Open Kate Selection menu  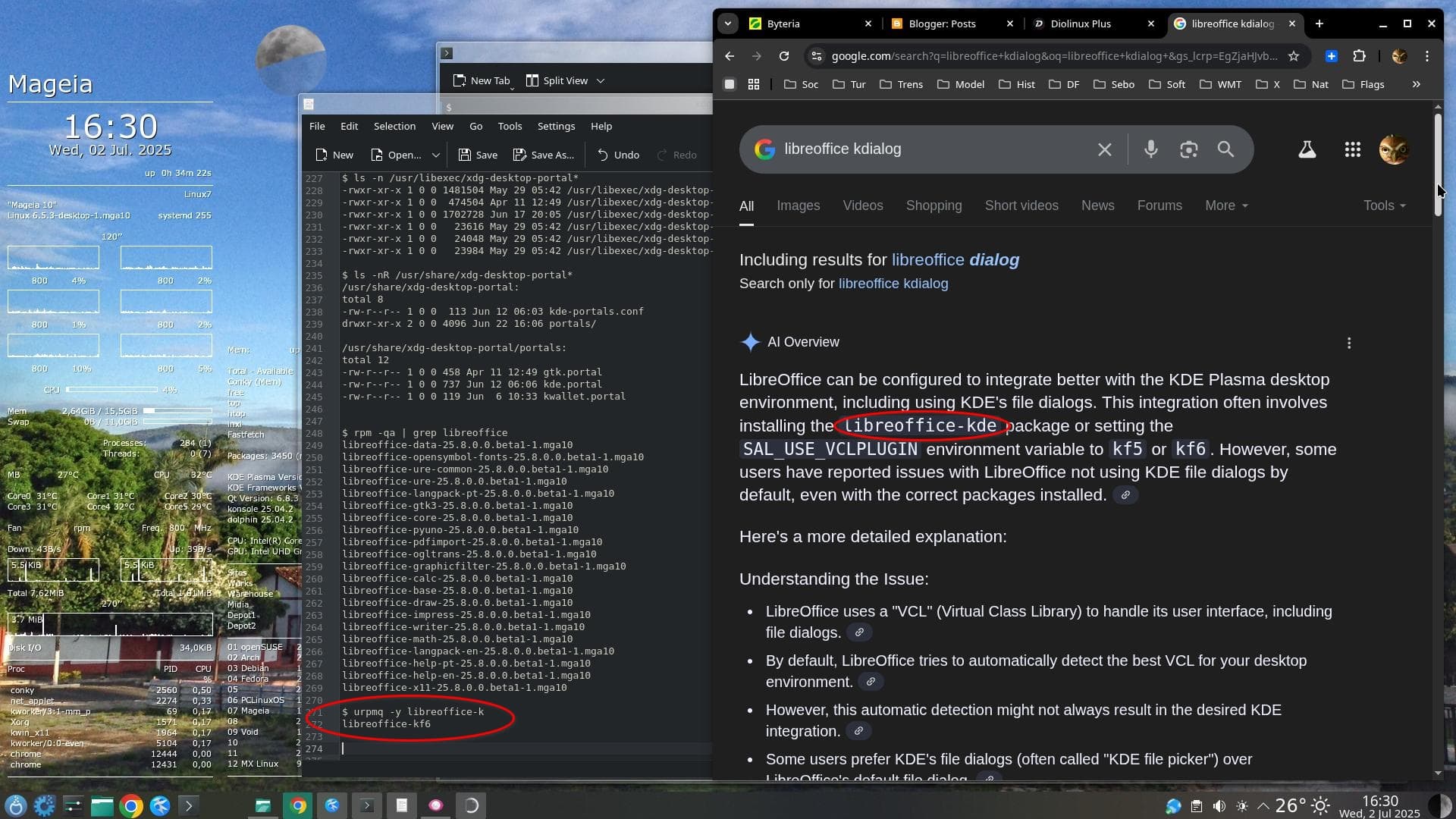tap(394, 126)
